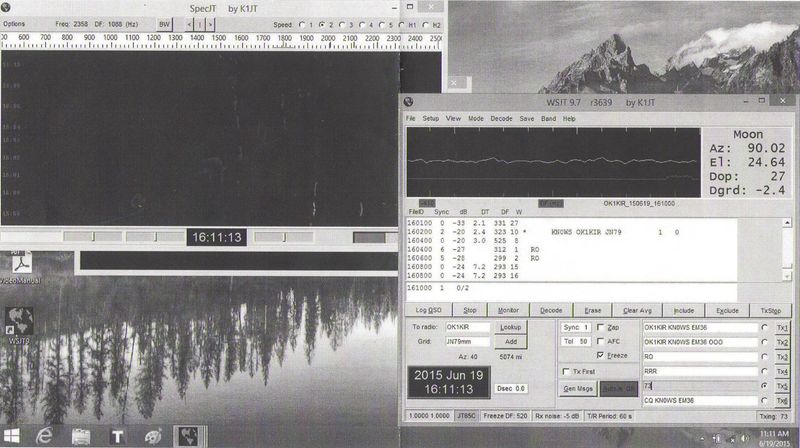The width and height of the screenshot is (800, 448).
Task: Click the Tx3 button
Action: point(782,357)
